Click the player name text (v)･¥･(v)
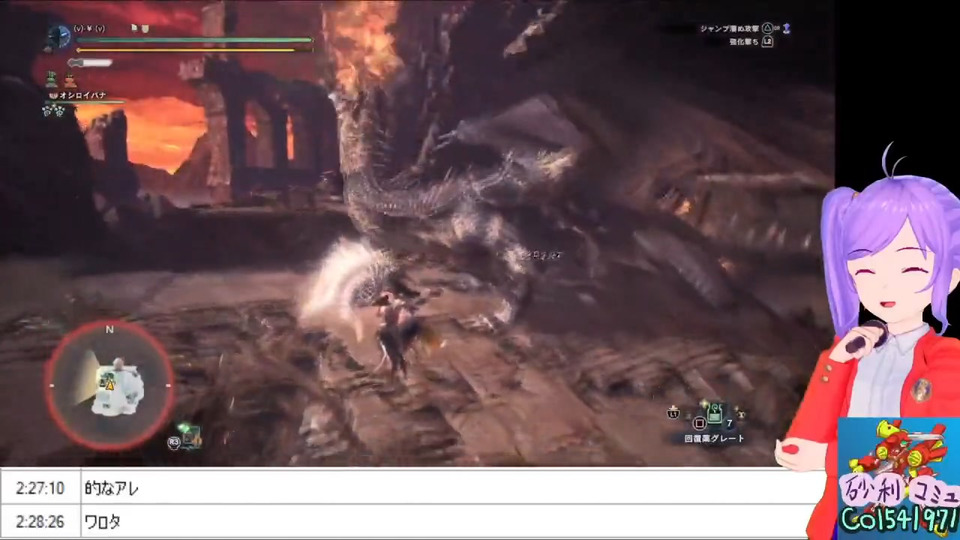Image resolution: width=960 pixels, height=540 pixels. (x=89, y=28)
